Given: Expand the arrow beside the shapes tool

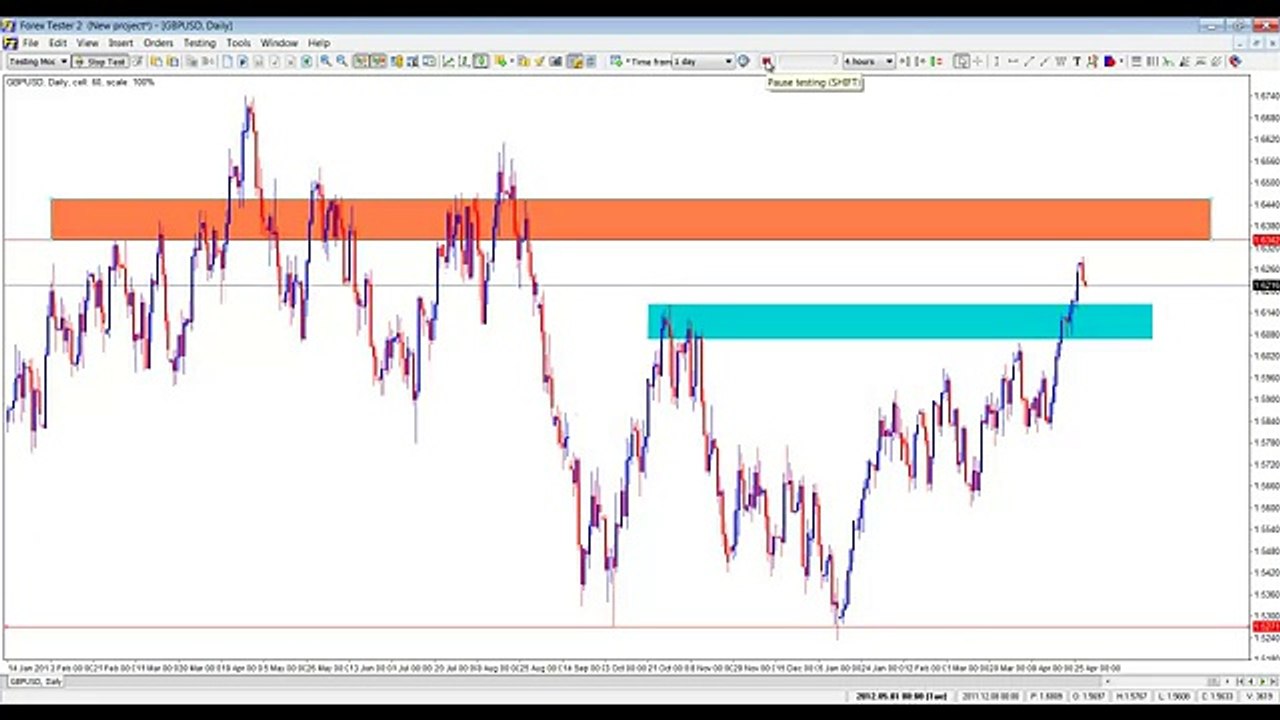Looking at the screenshot, I should coord(1121,62).
